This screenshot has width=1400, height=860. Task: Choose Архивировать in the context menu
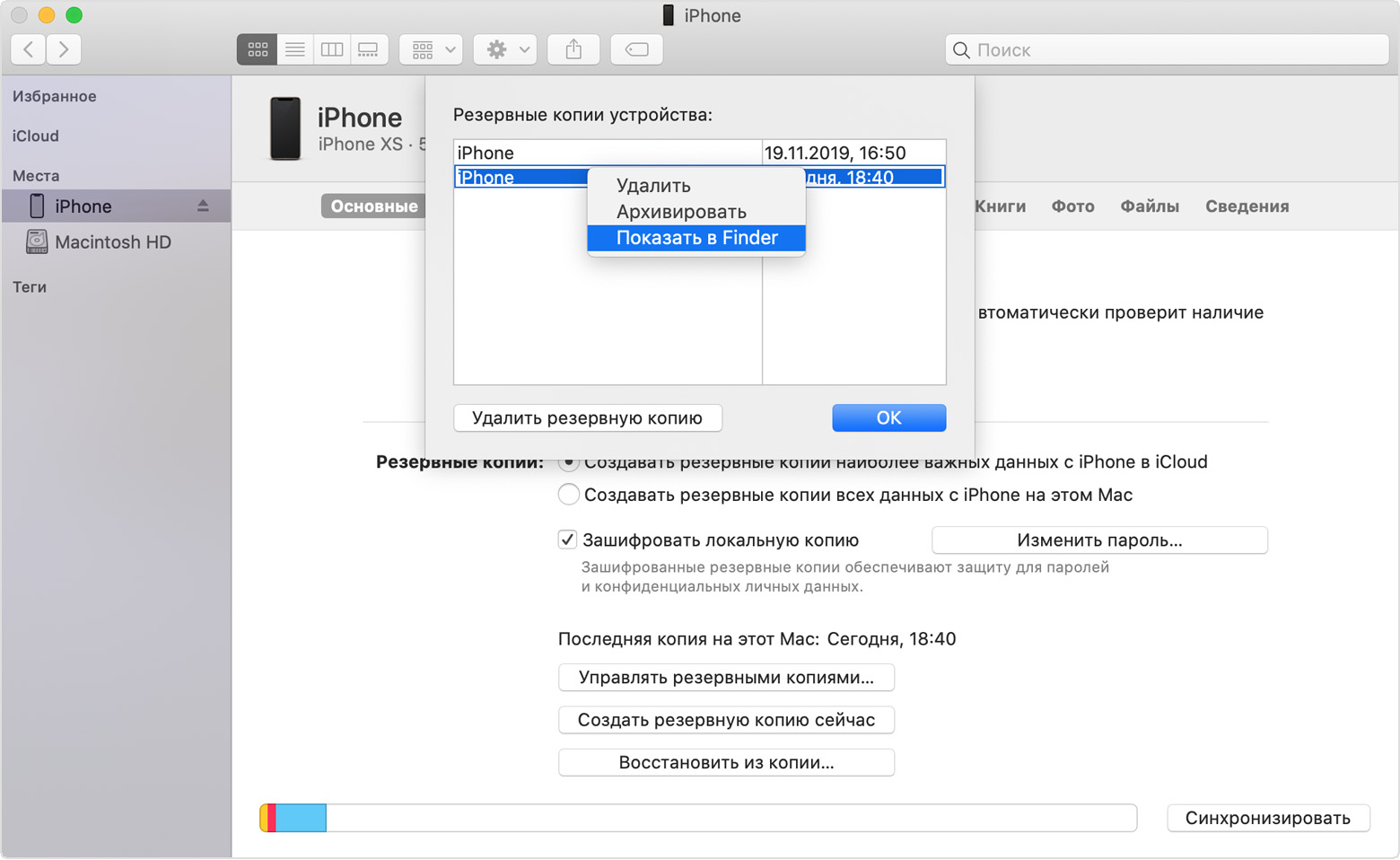(696, 212)
